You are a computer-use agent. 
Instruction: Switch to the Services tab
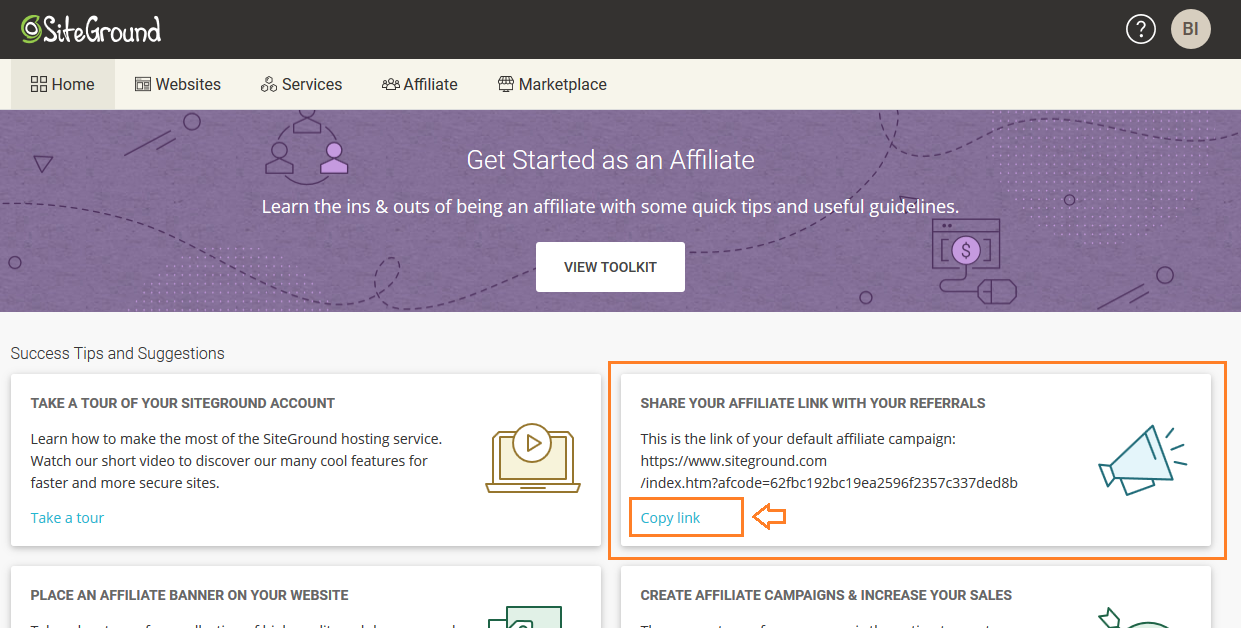(301, 84)
